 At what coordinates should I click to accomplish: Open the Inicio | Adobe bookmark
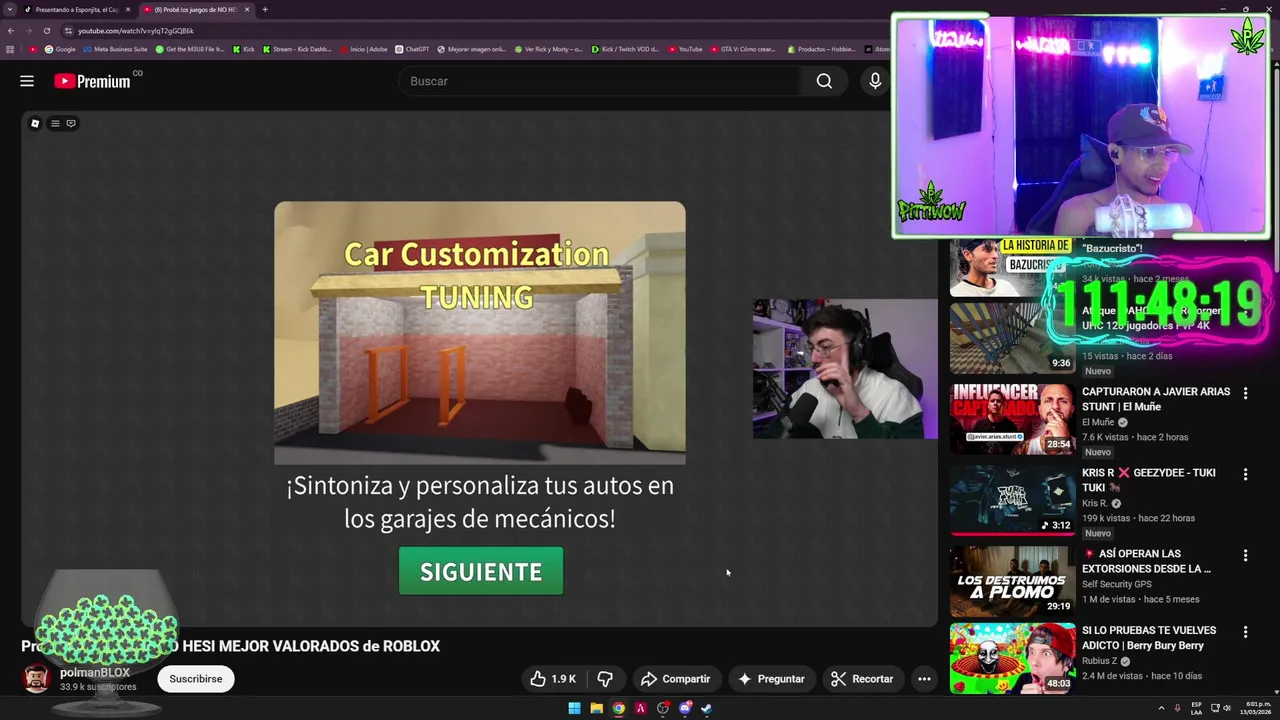(364, 49)
